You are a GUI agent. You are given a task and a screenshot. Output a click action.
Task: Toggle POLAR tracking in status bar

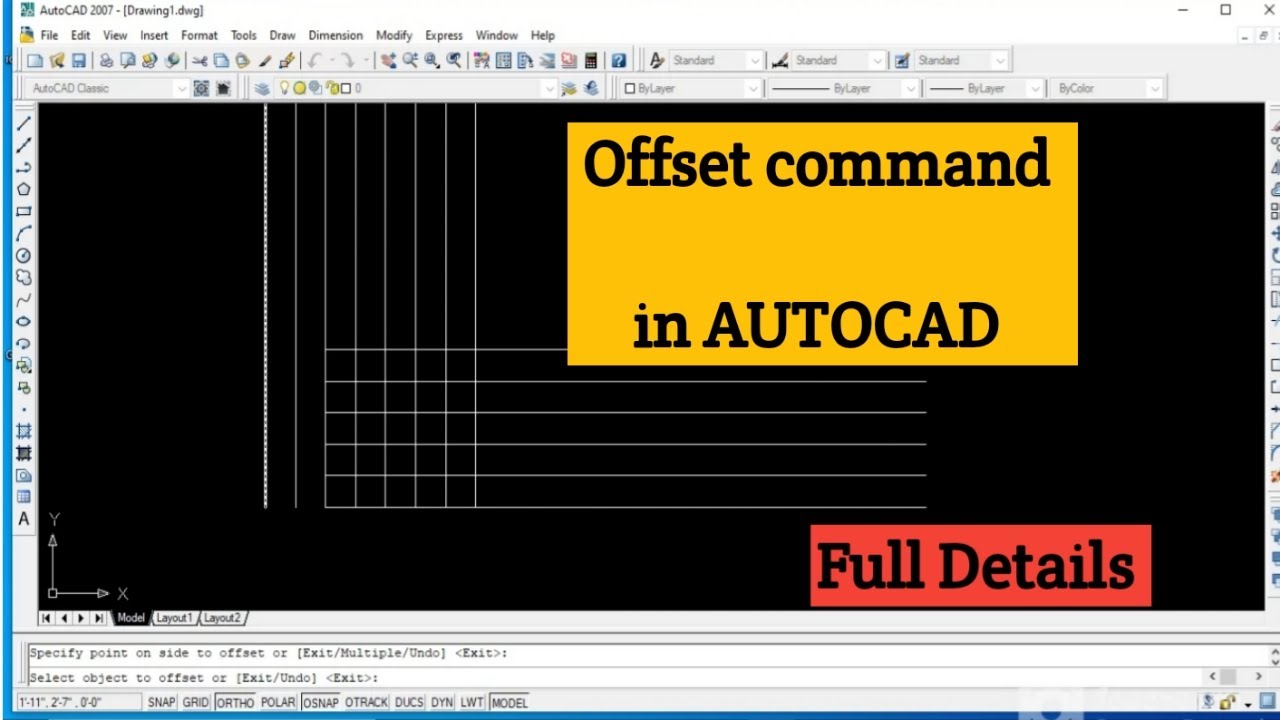pyautogui.click(x=278, y=702)
